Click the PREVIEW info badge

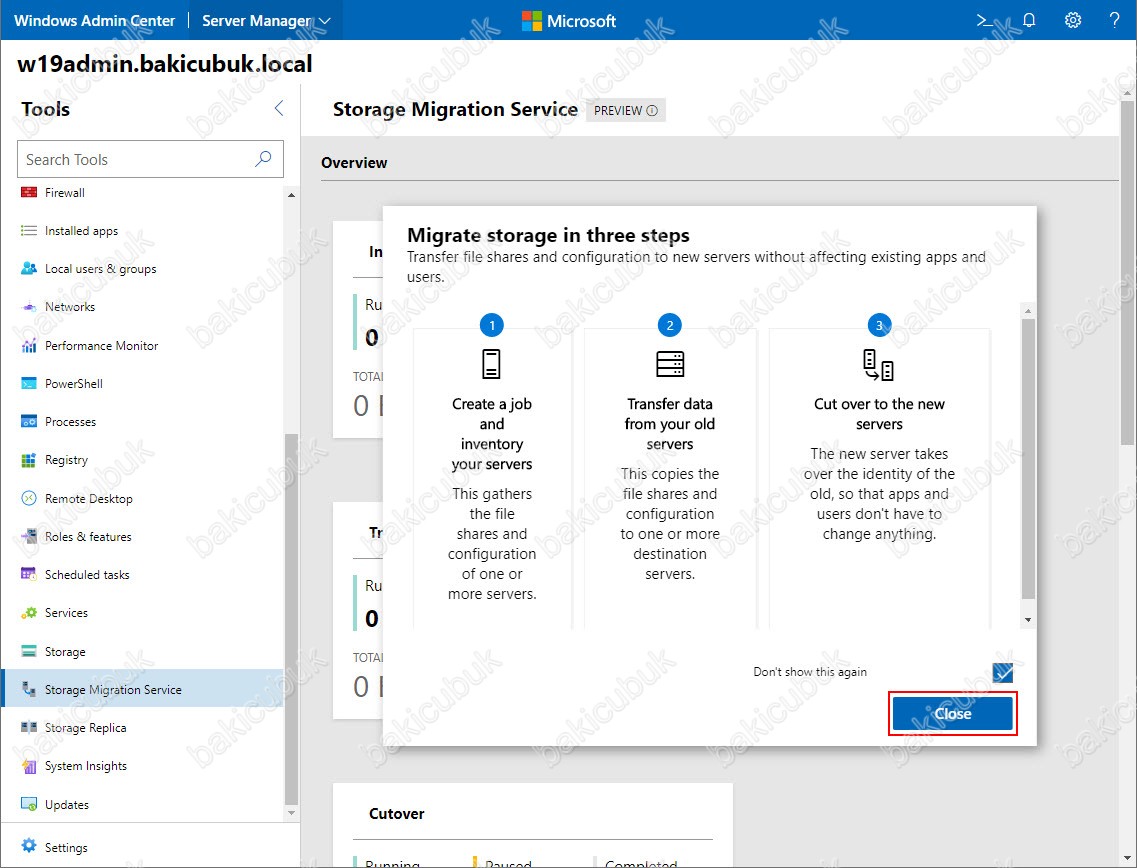pyautogui.click(x=625, y=110)
